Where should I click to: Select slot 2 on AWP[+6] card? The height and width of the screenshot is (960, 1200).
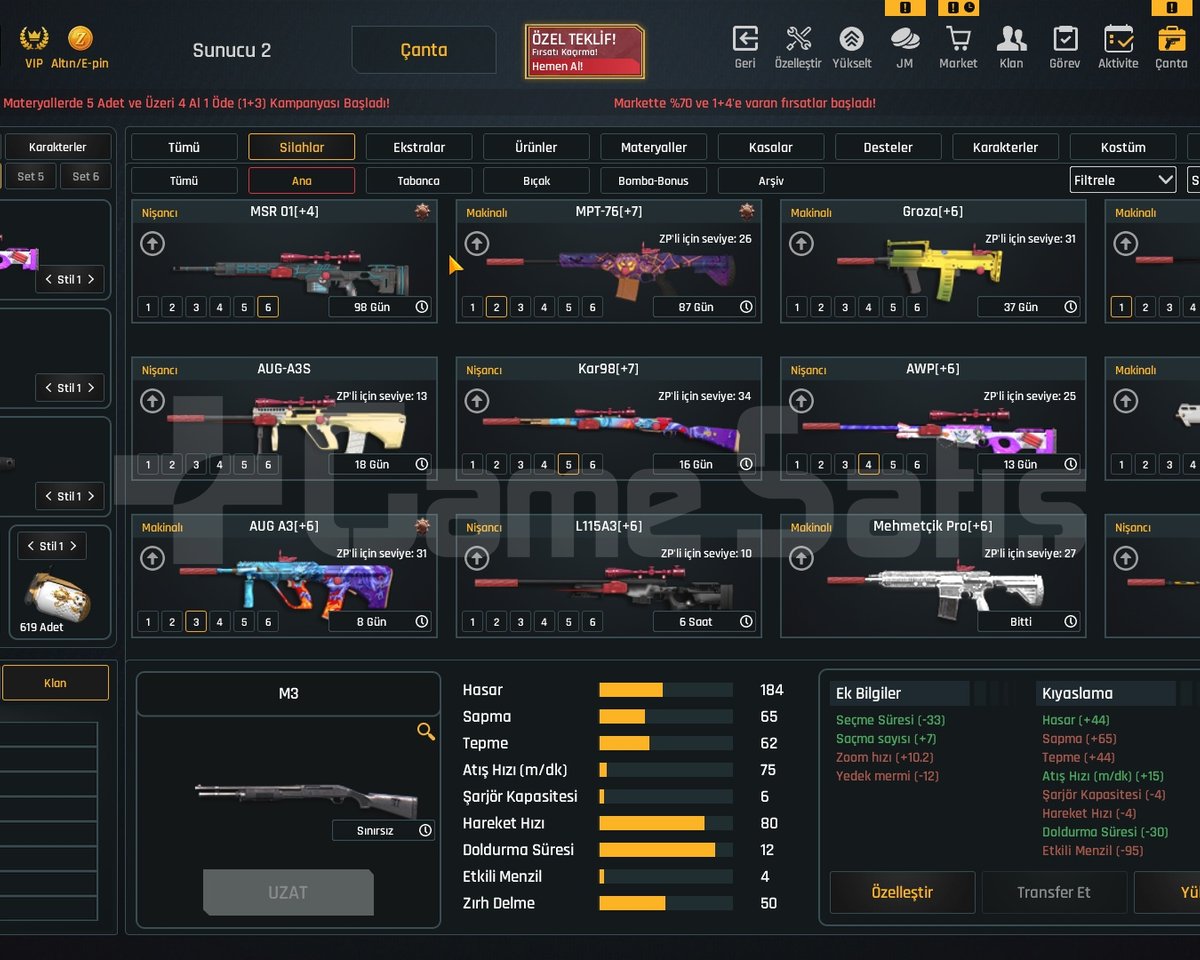click(821, 464)
